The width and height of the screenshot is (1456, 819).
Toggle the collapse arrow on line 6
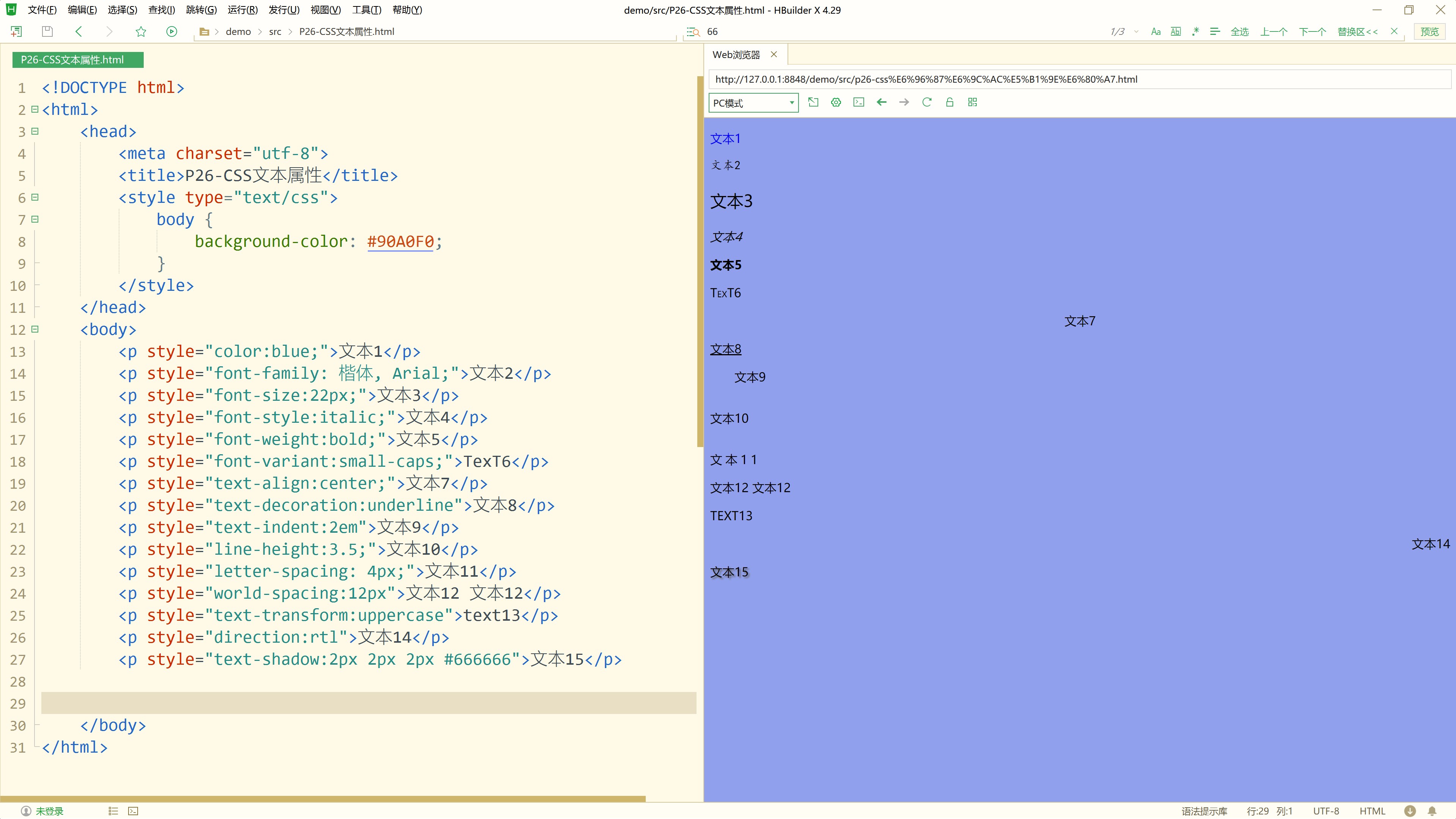click(35, 197)
